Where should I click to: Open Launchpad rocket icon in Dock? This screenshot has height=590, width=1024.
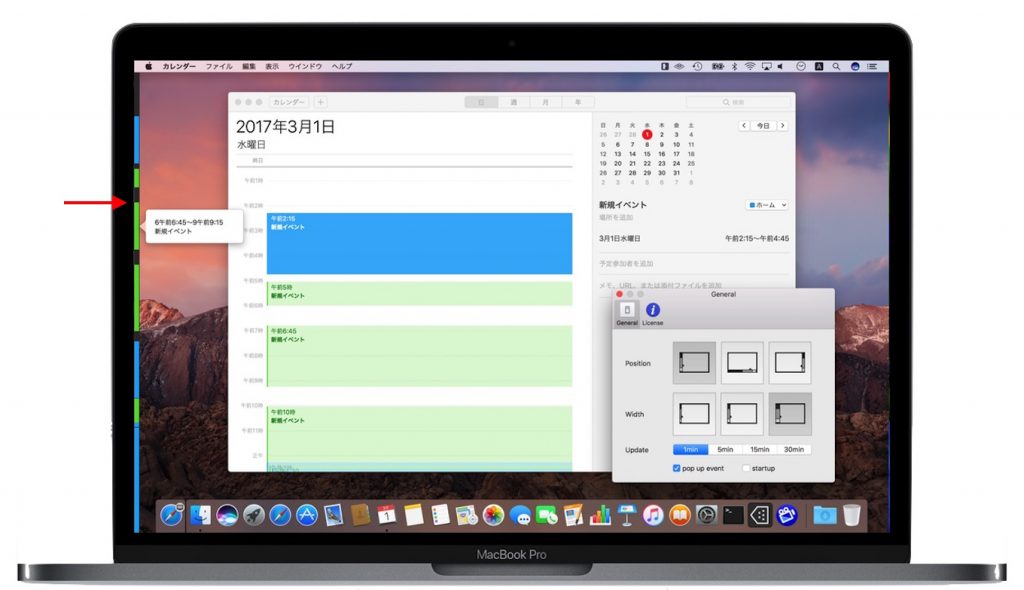(253, 516)
